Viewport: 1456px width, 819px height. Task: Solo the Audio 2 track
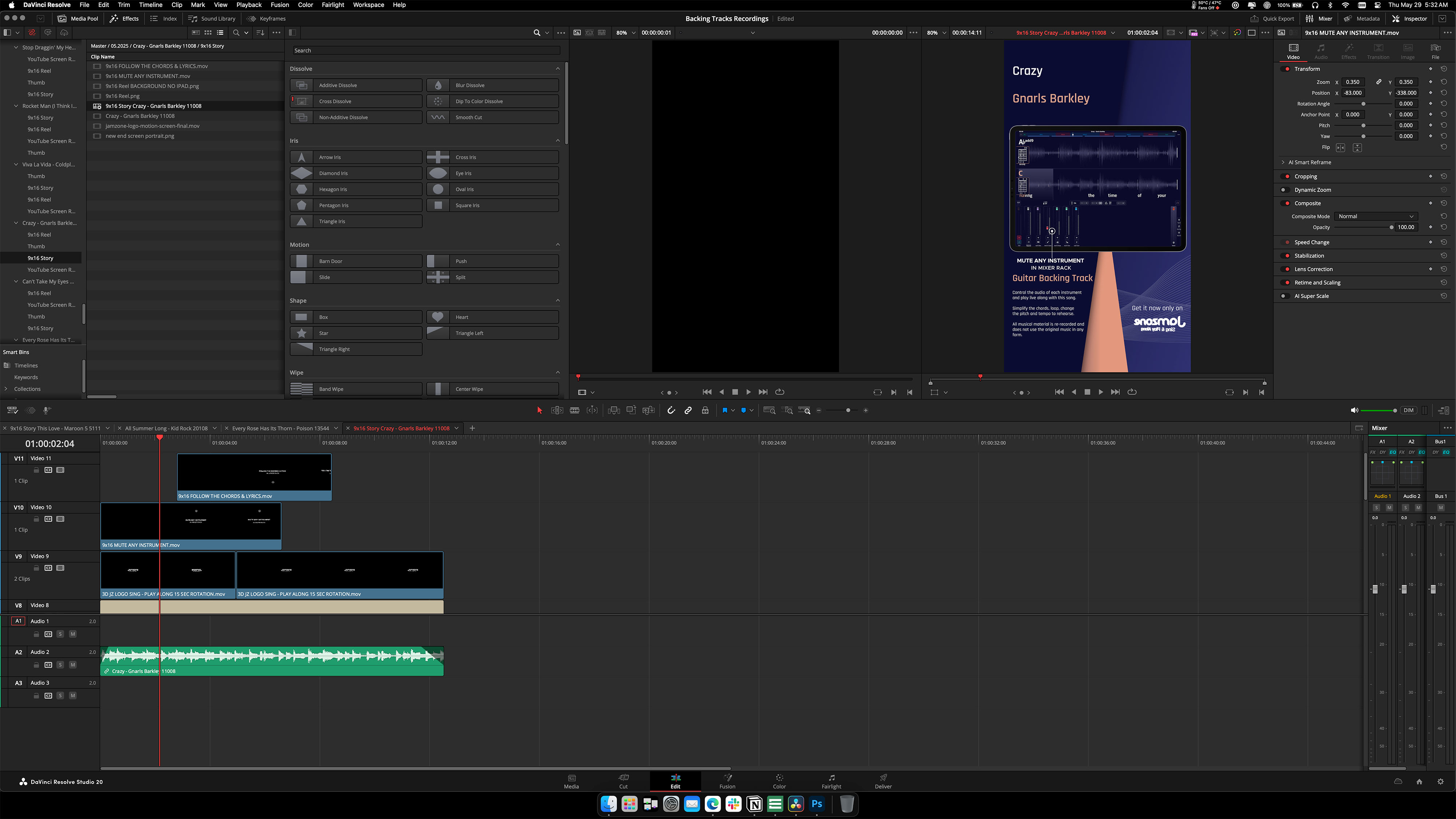[60, 665]
